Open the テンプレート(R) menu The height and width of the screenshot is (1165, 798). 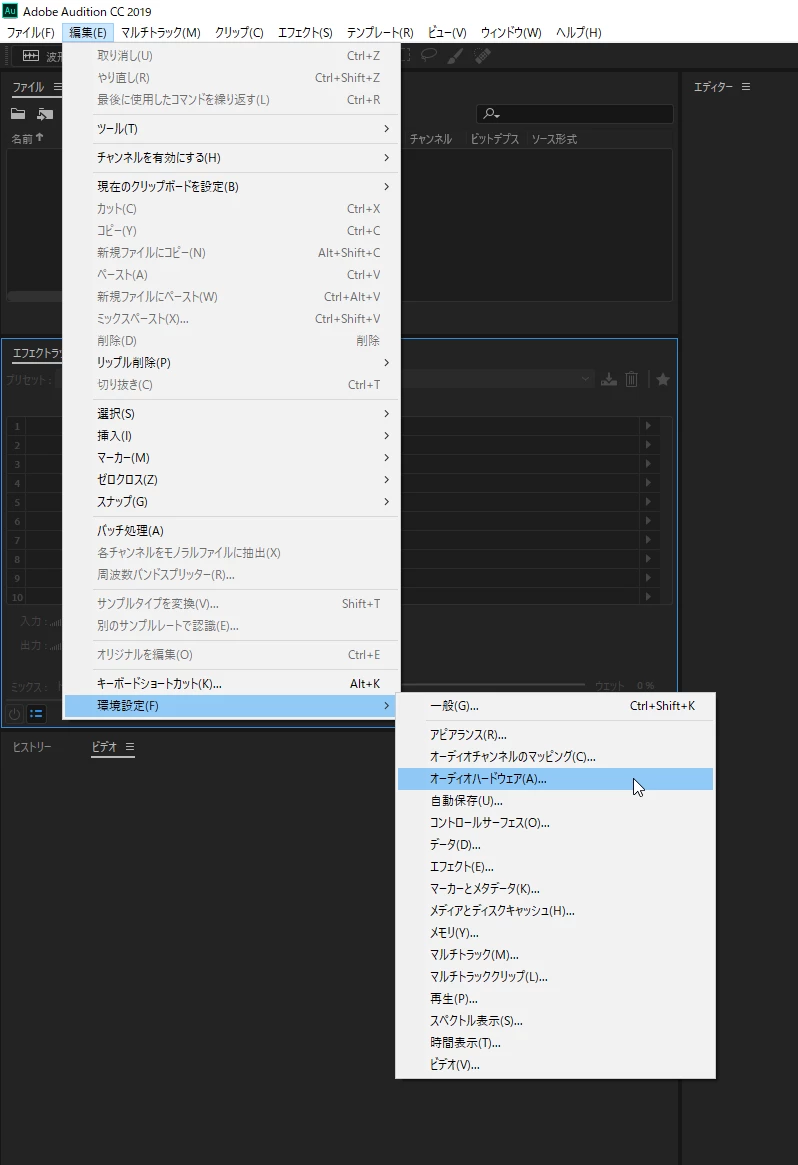click(380, 33)
